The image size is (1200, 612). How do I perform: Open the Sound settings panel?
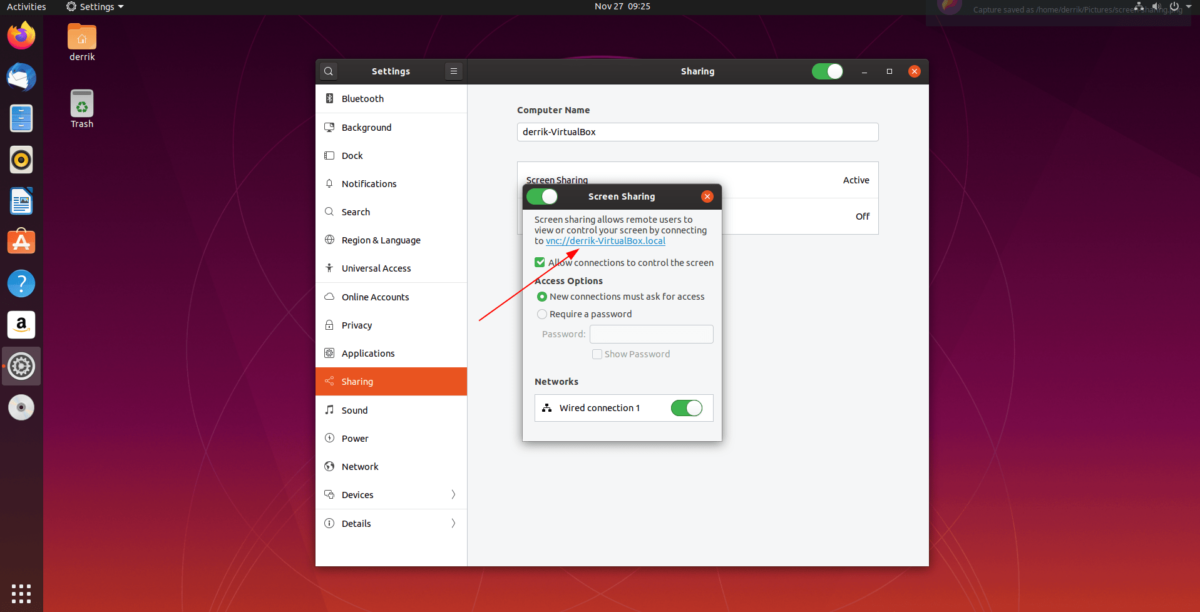click(x=356, y=410)
